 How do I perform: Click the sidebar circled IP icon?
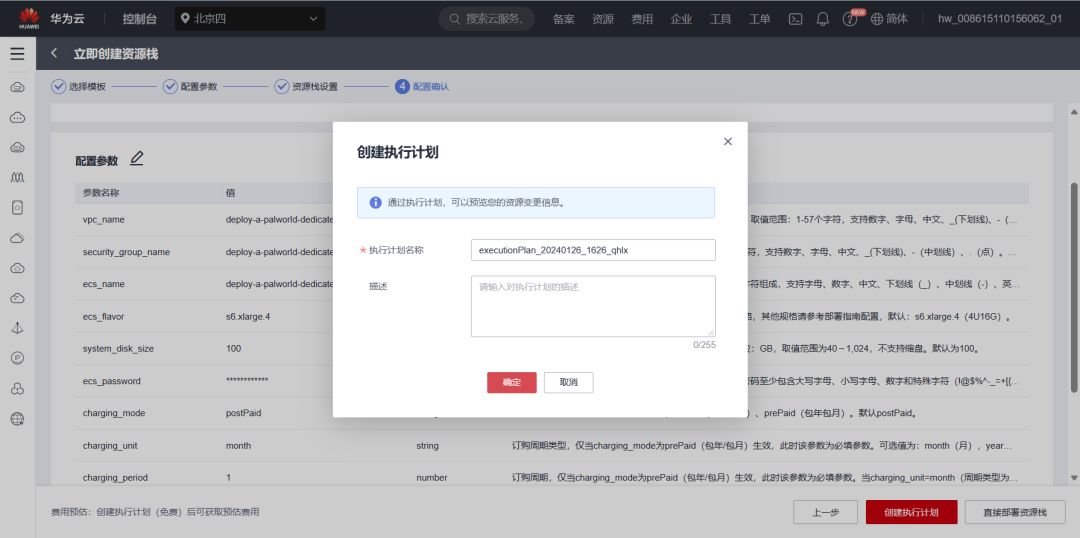tap(17, 358)
